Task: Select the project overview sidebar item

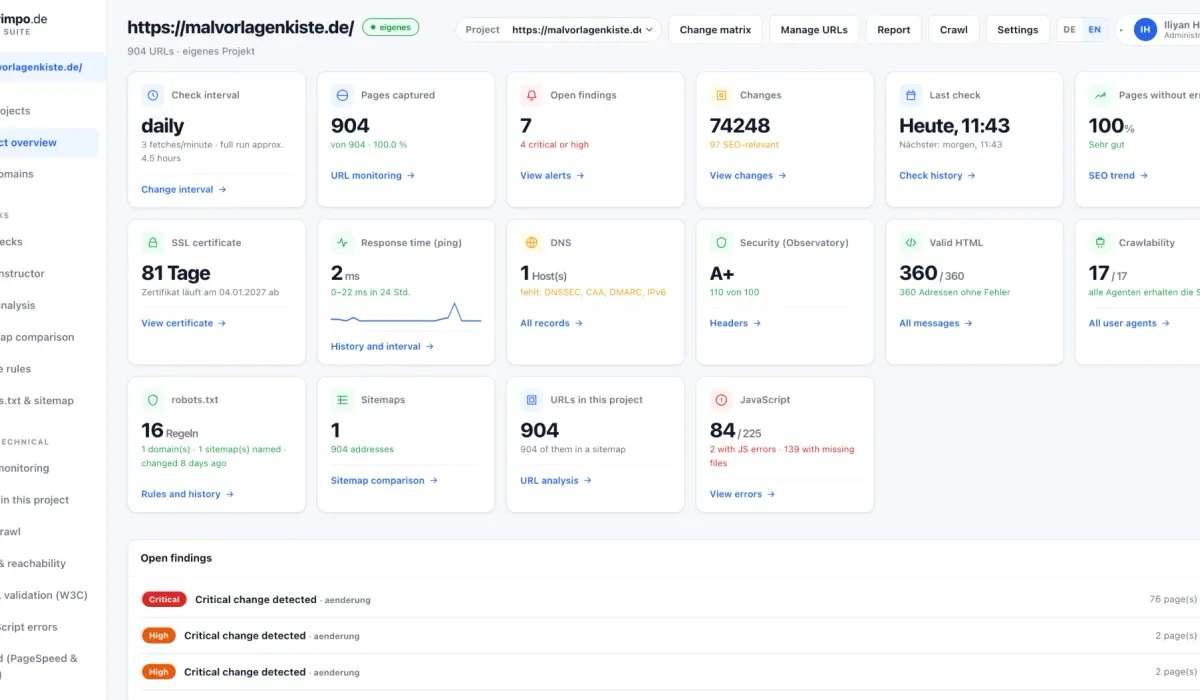Action: point(48,142)
